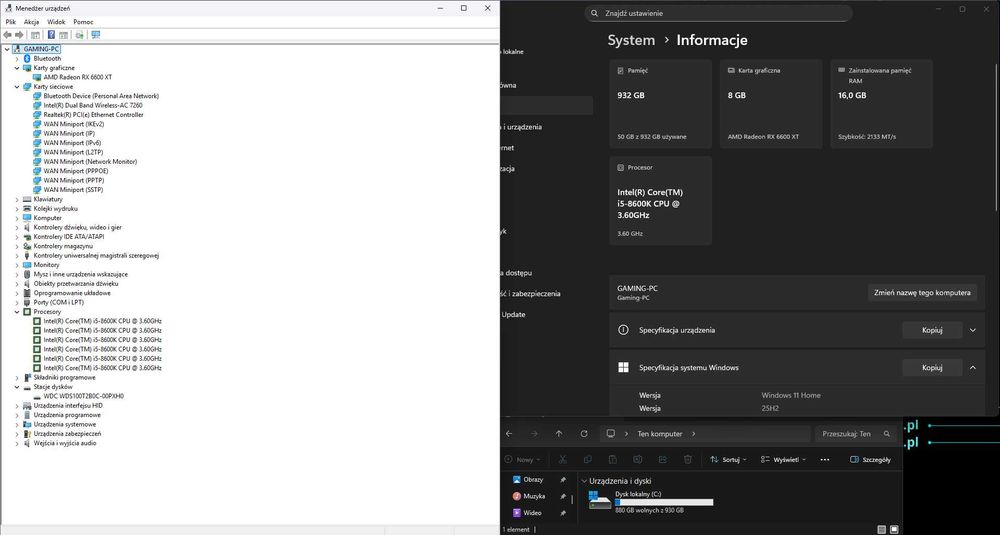
Task: Collapse the Karty sieciowe category
Action: (x=17, y=87)
